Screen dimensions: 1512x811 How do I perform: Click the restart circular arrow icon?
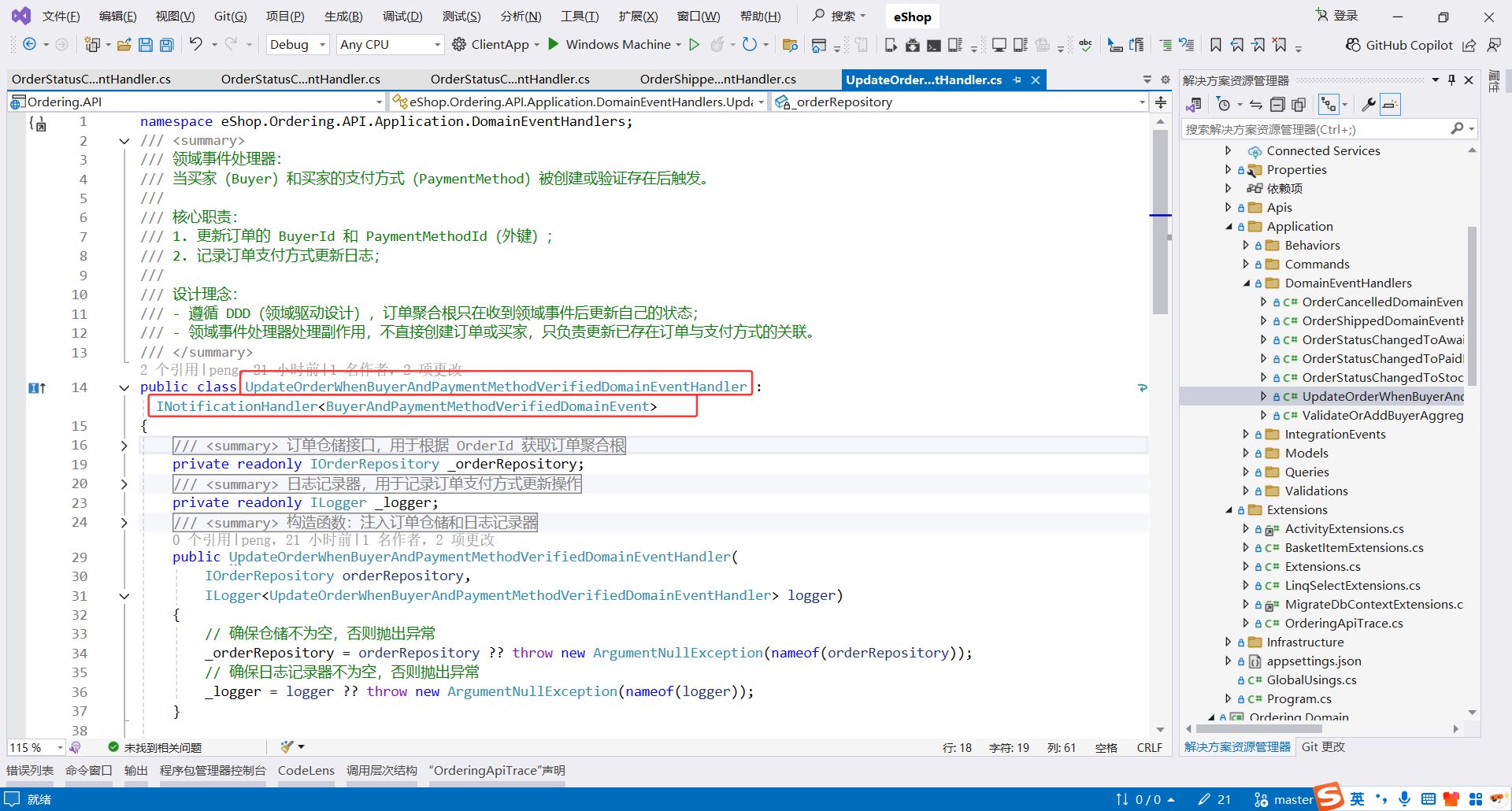pos(750,44)
